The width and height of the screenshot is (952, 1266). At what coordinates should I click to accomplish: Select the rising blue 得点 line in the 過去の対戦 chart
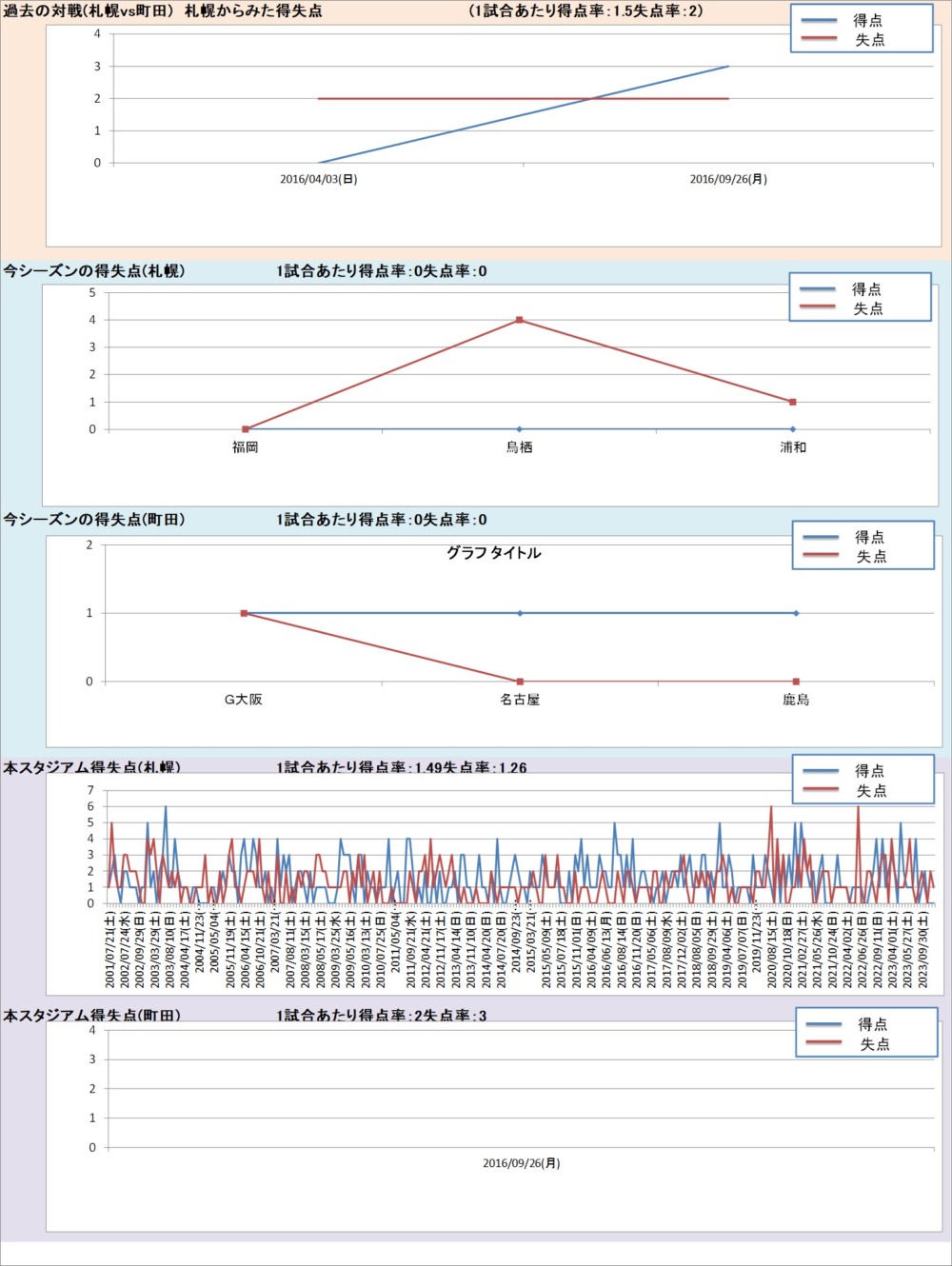[524, 114]
